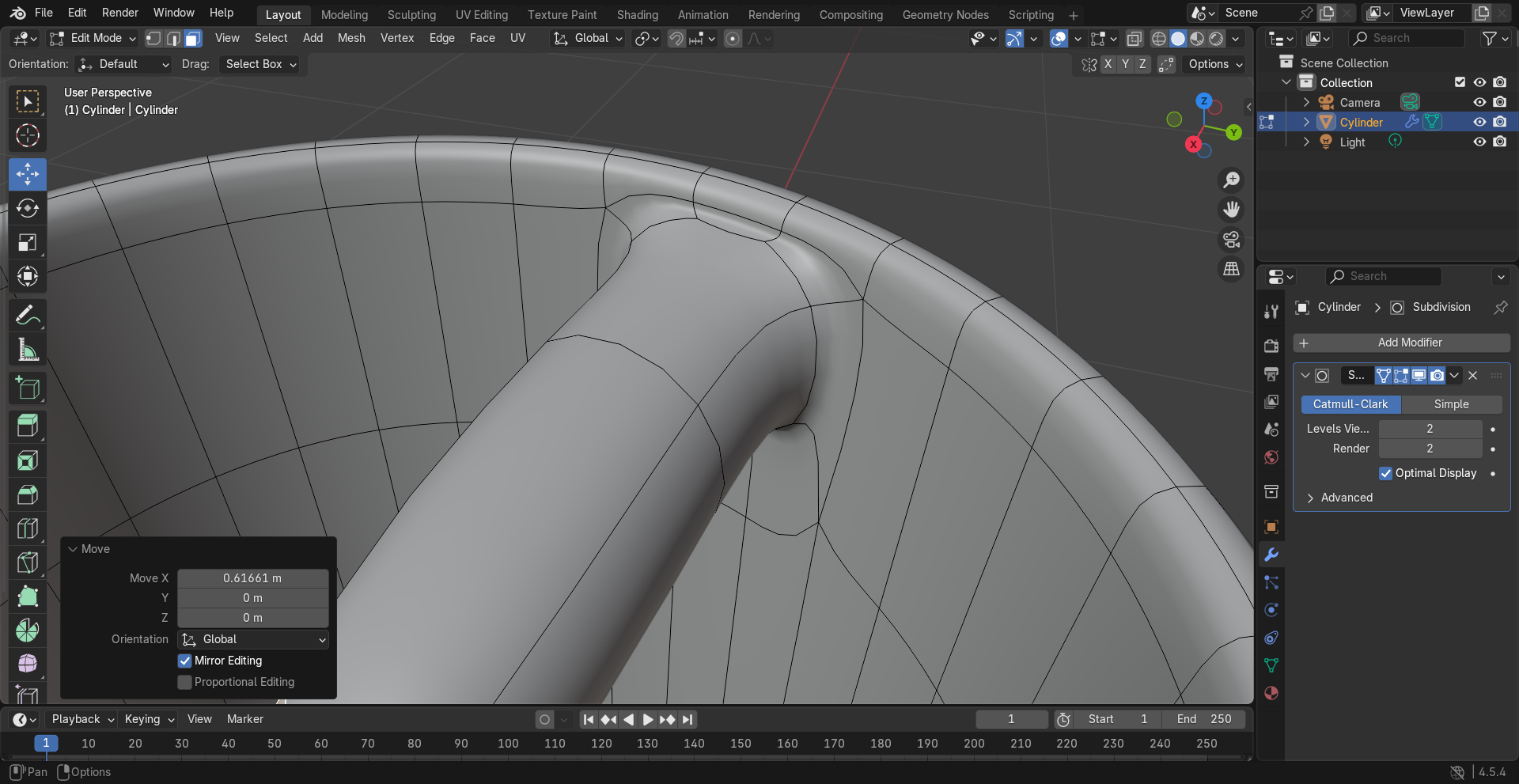
Task: Open the Options popover in viewport header
Action: point(1215,64)
